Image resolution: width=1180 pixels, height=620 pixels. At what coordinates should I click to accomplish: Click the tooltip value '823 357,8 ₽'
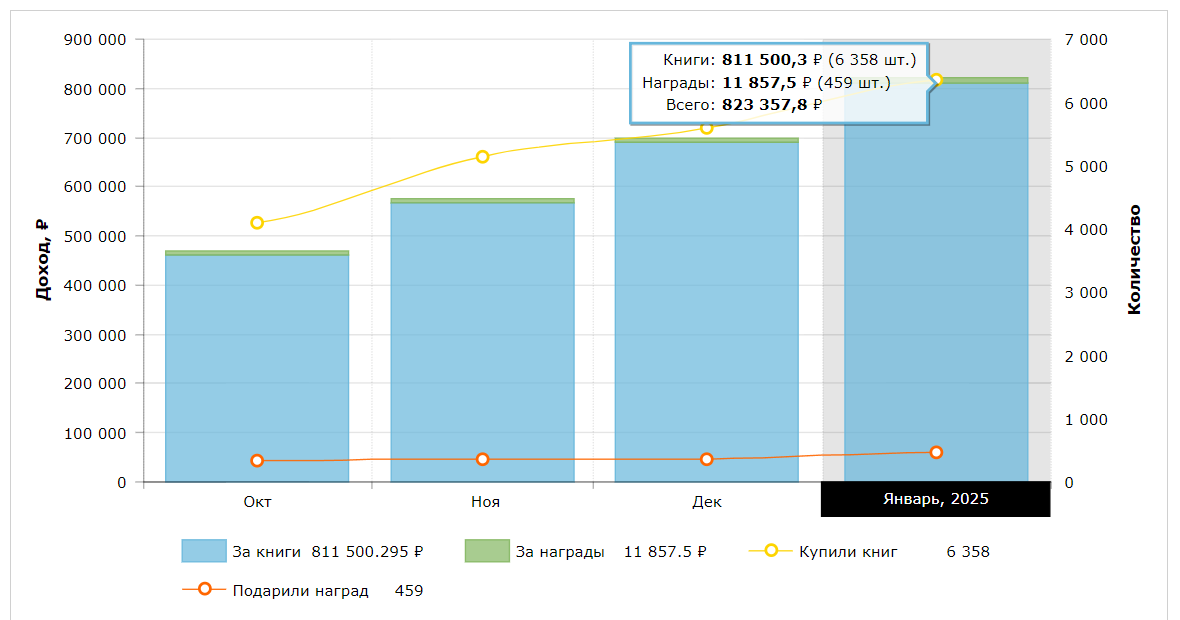click(x=772, y=105)
